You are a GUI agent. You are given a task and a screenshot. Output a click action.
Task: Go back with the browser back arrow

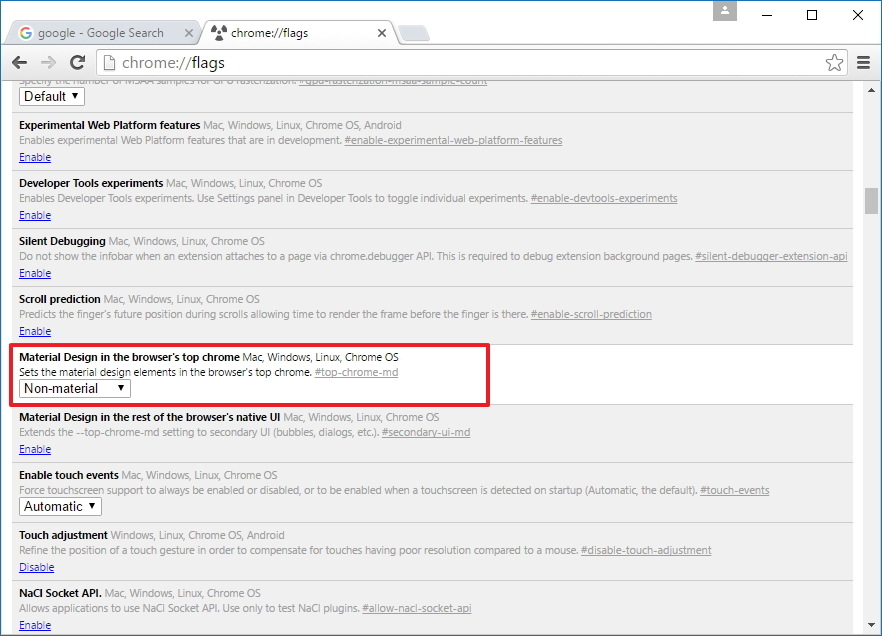[20, 62]
